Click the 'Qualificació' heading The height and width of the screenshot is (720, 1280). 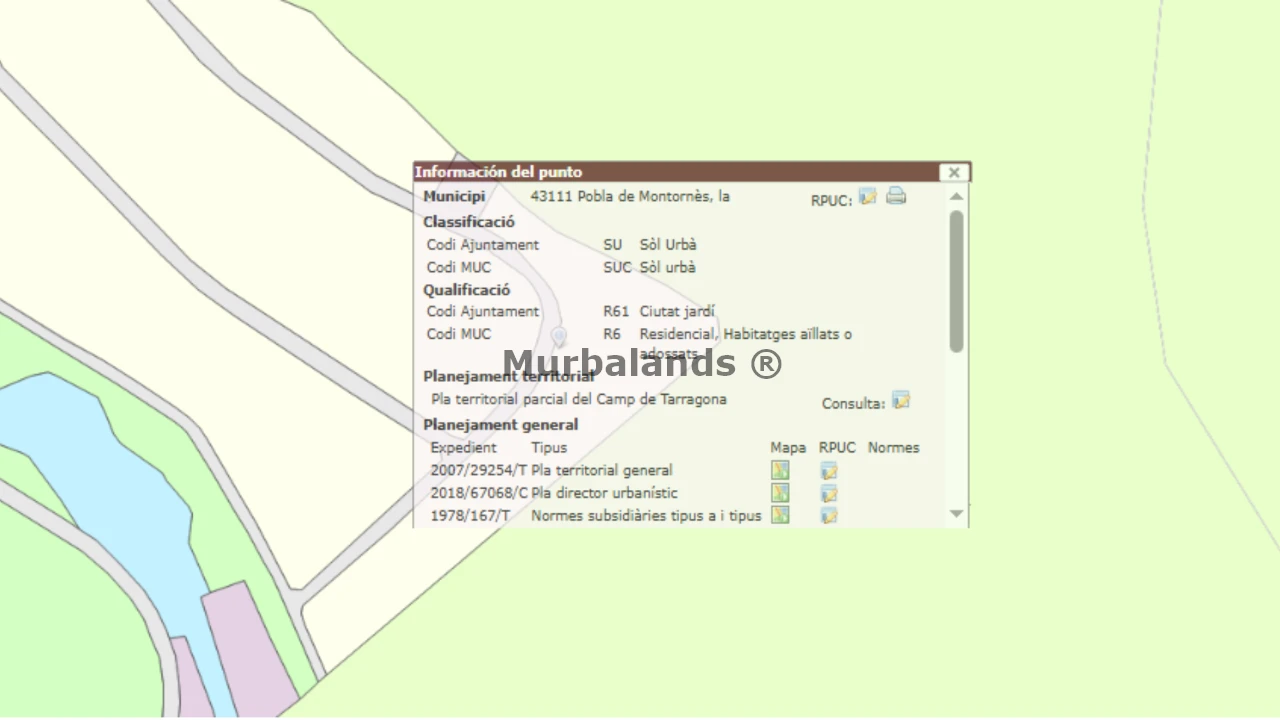[467, 290]
